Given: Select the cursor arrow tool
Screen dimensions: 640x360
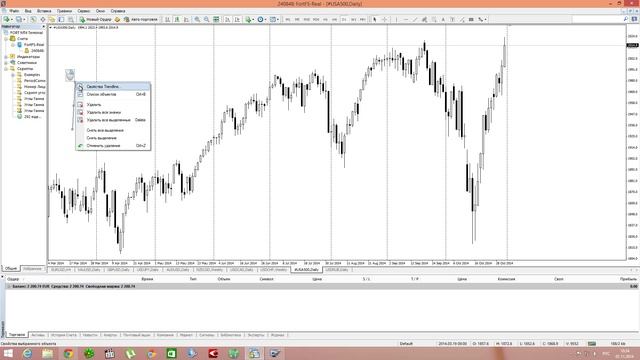Looking at the screenshot, I should 375,19.
